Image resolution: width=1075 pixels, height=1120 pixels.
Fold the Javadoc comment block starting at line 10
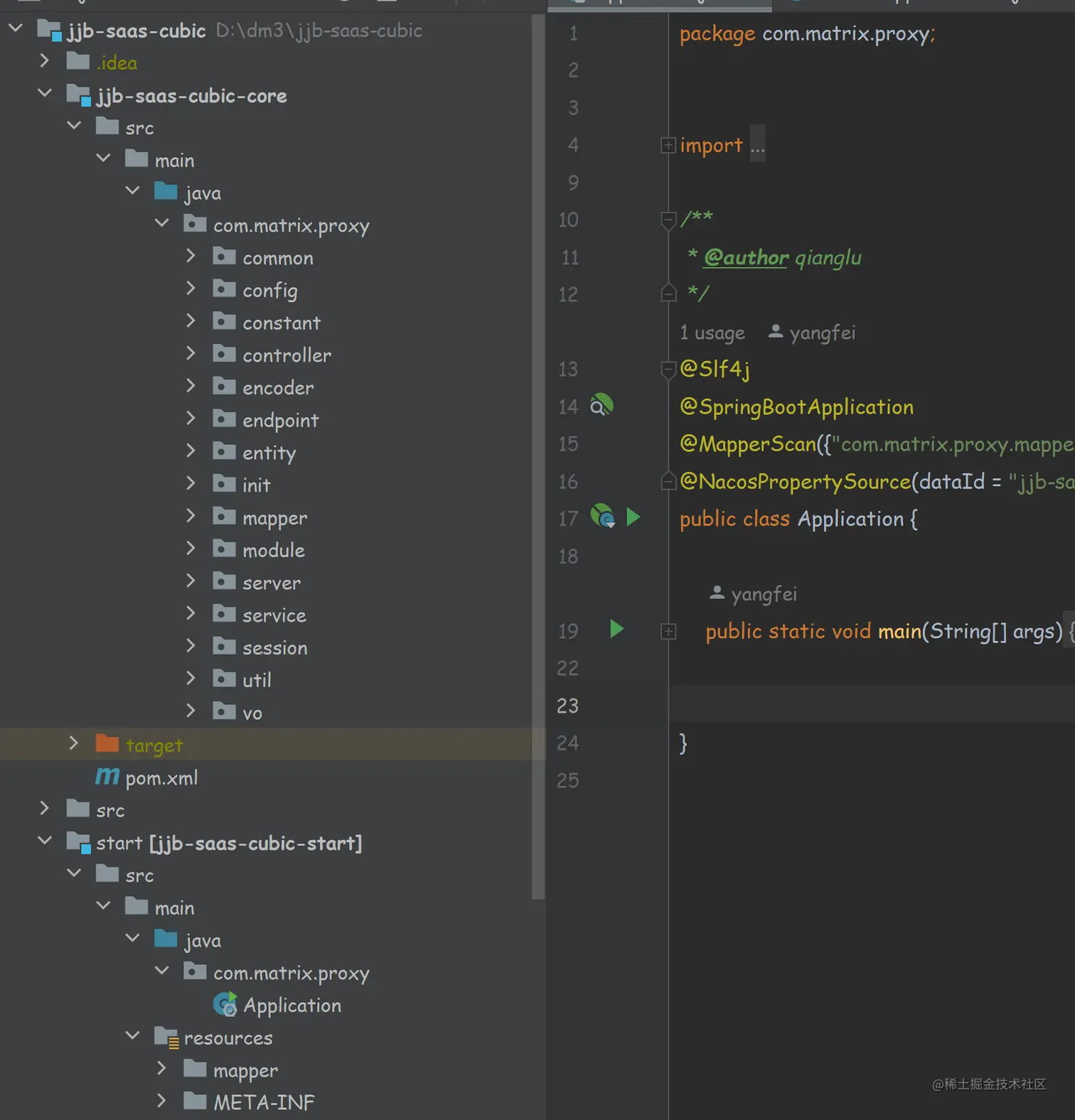668,220
